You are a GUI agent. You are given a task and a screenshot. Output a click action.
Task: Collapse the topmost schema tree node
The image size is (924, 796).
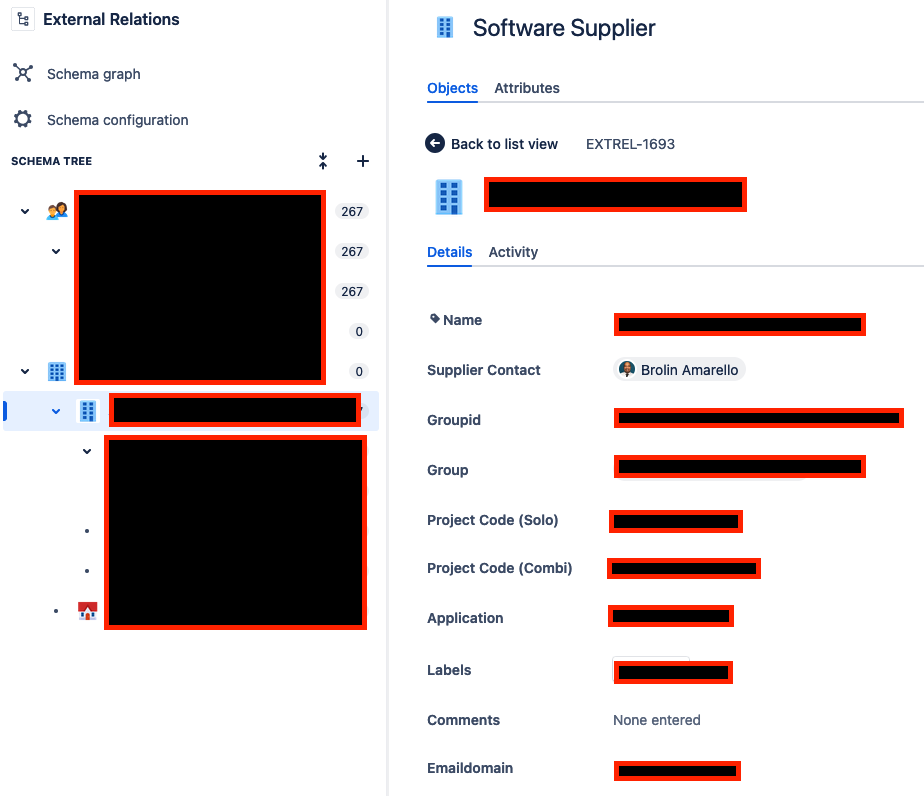[24, 210]
